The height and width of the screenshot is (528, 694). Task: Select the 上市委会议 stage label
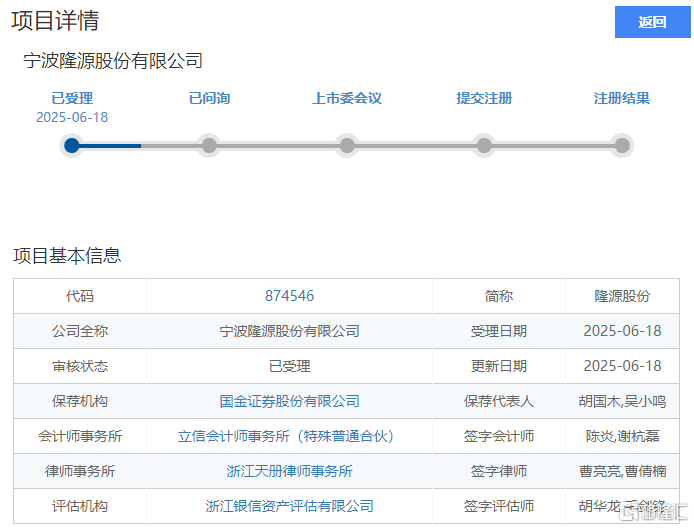point(347,98)
